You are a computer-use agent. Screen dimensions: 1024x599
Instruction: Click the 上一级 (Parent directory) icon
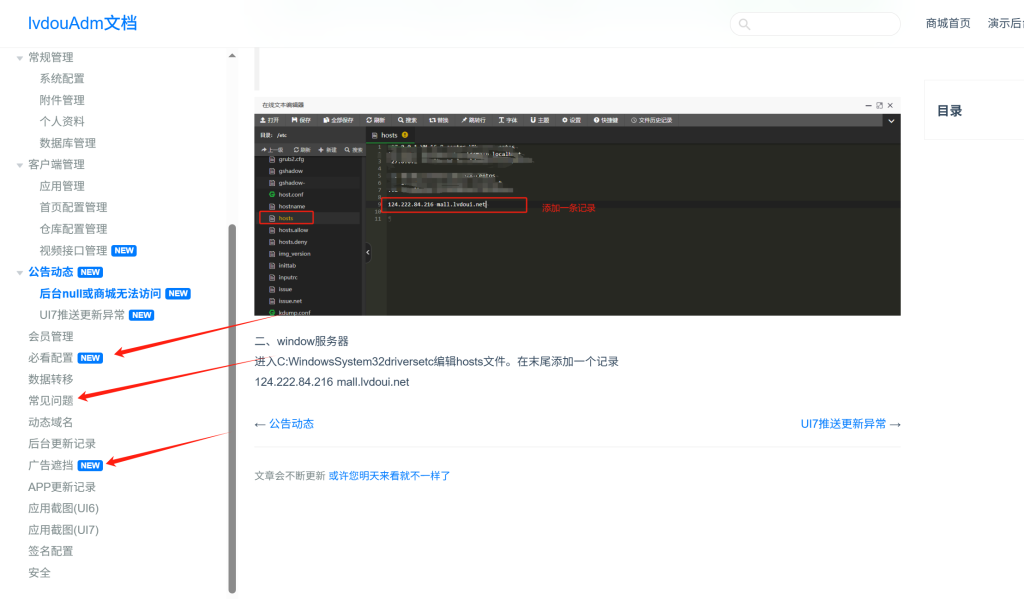pos(271,149)
